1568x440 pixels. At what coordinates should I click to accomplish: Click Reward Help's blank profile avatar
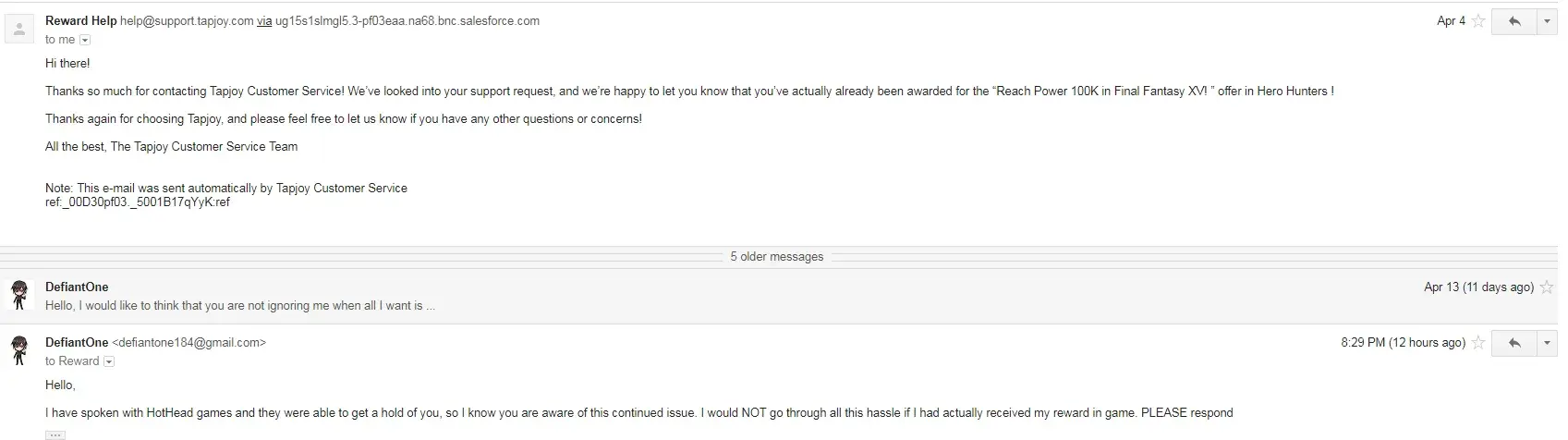pyautogui.click(x=19, y=29)
